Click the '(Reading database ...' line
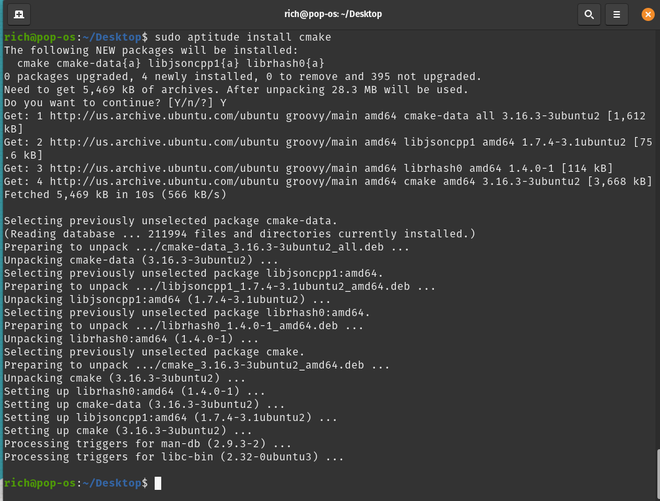This screenshot has height=501, width=660. click(x=240, y=234)
